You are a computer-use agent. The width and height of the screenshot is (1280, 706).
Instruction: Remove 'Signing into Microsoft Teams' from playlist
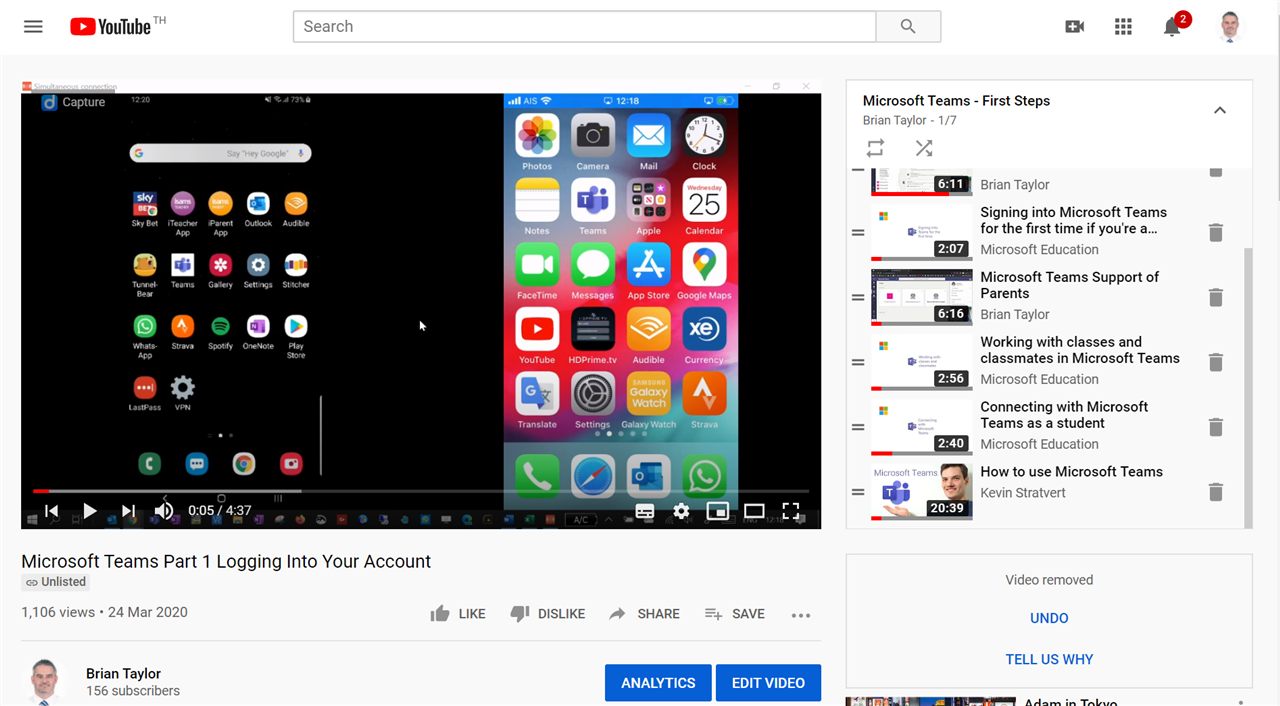coord(1216,232)
